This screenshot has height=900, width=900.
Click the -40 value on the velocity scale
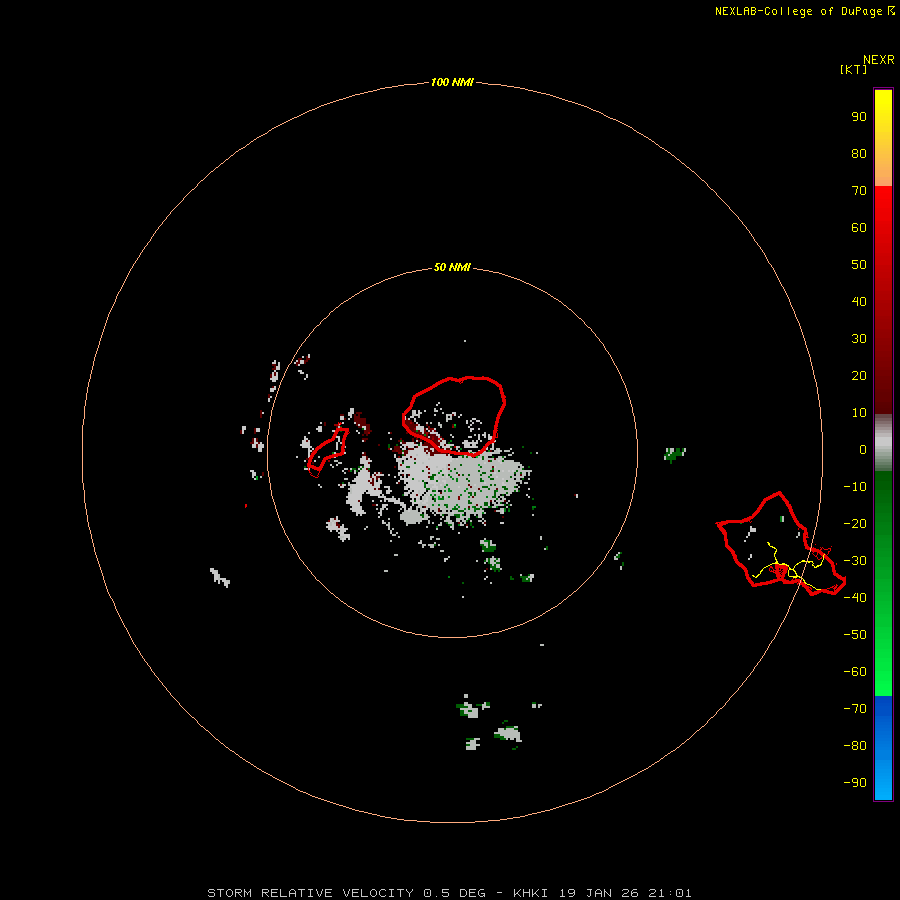pyautogui.click(x=855, y=598)
